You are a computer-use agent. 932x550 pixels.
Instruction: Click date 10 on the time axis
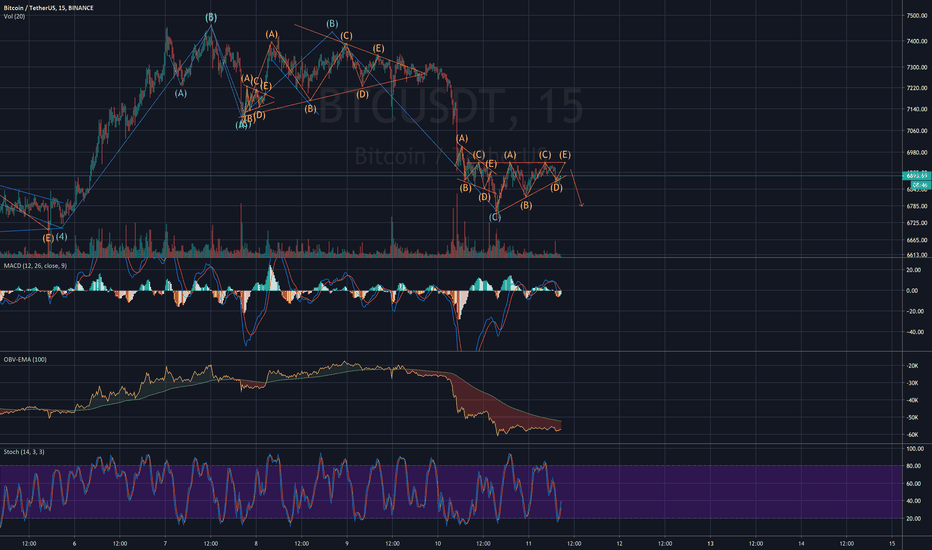(437, 543)
